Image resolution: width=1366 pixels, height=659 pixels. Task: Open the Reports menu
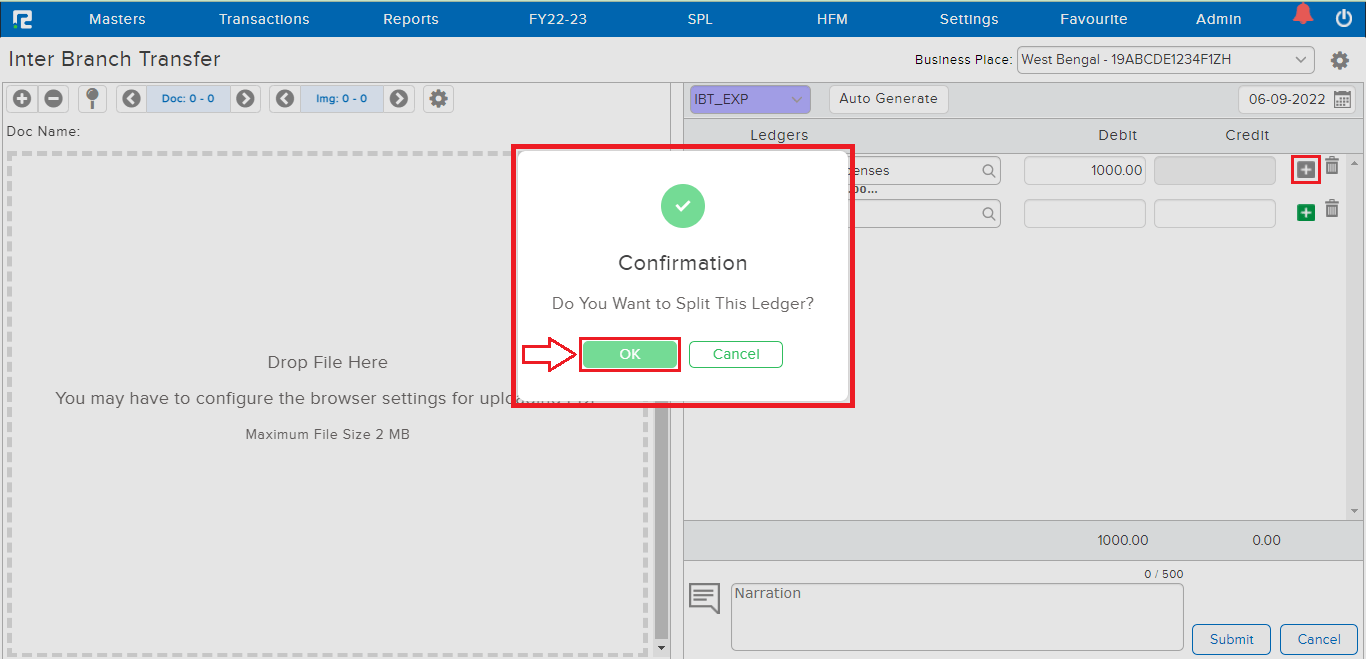tap(411, 19)
